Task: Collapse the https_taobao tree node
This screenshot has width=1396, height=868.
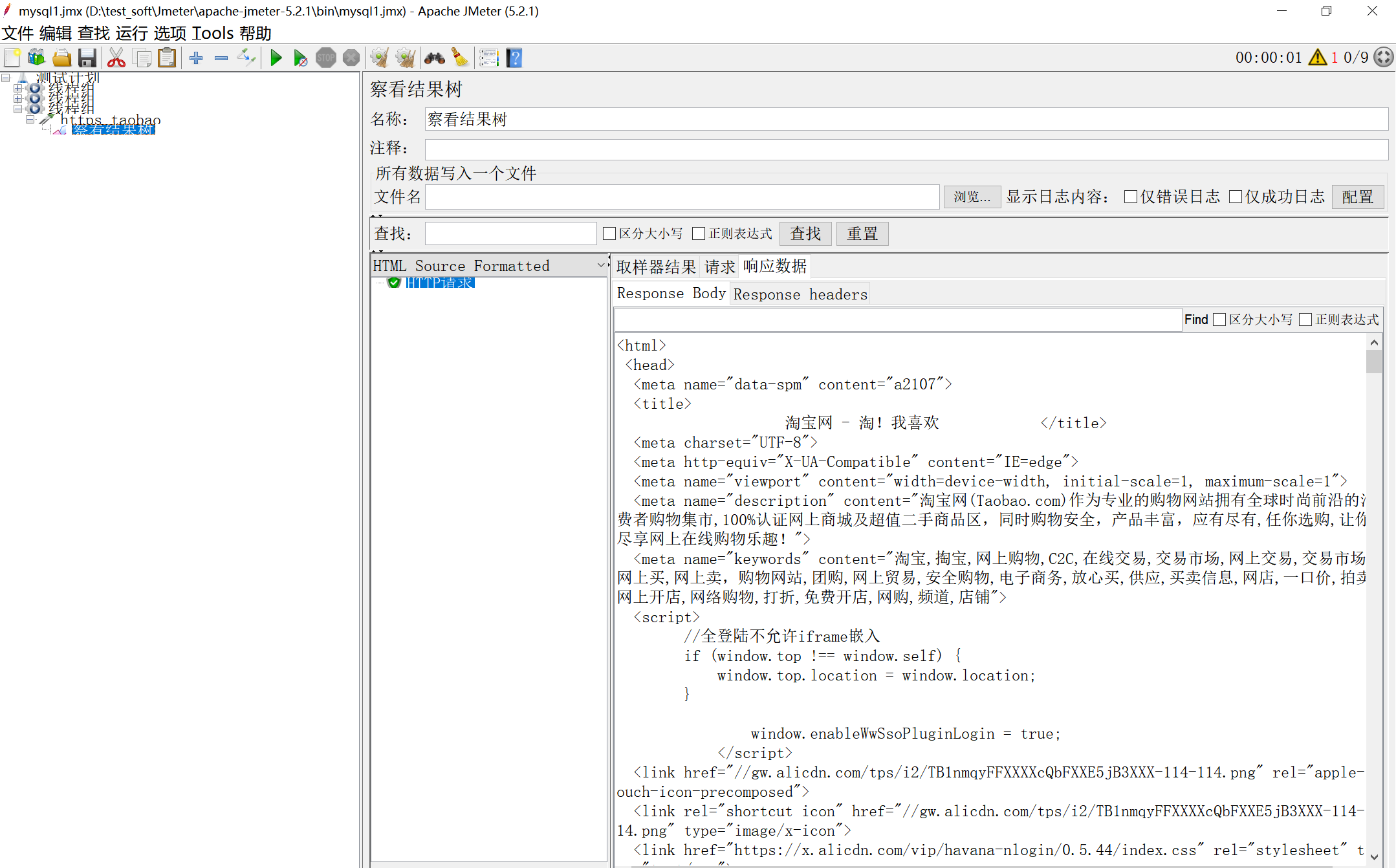Action: (30, 120)
